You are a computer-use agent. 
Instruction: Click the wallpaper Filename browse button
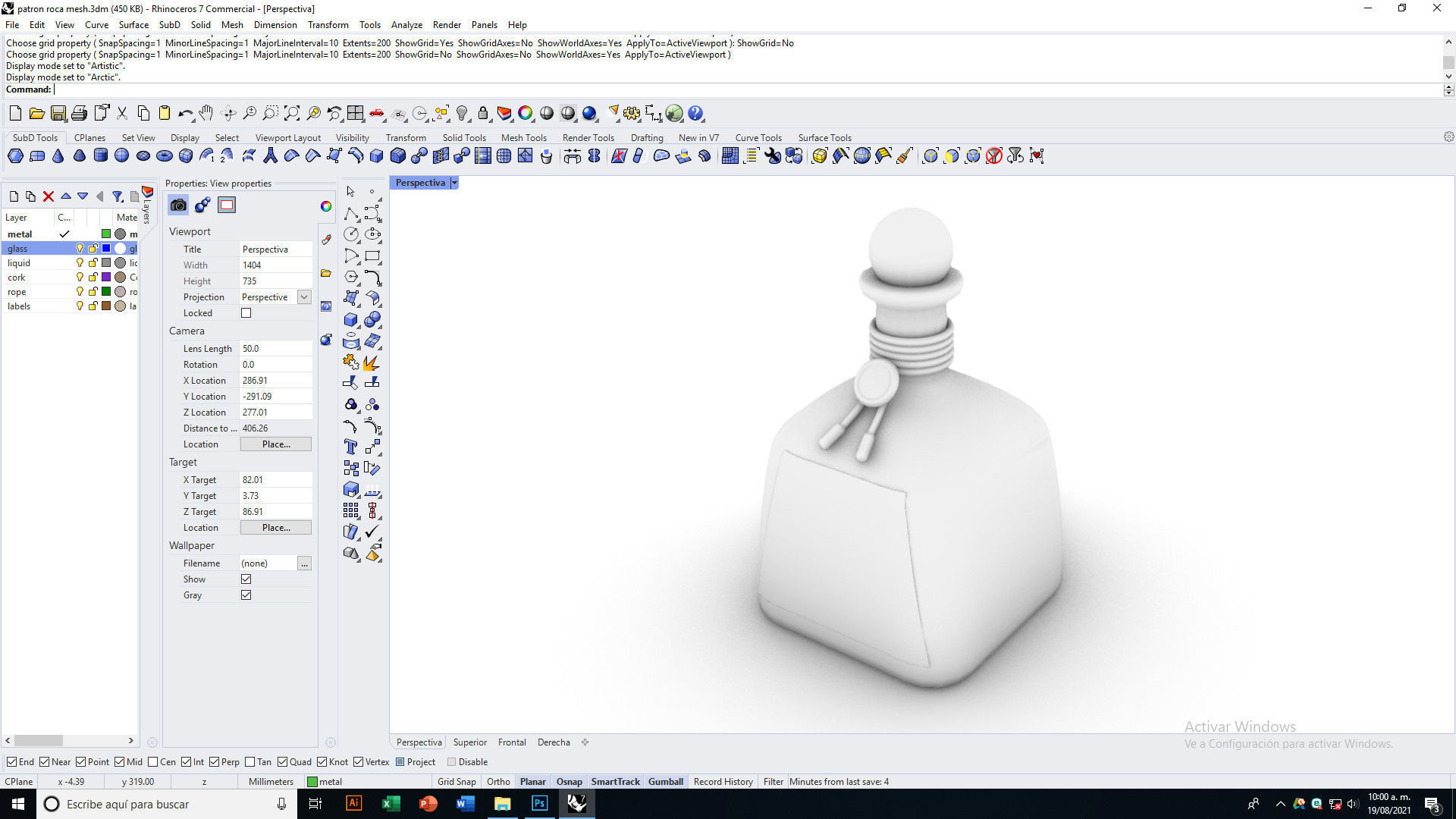pyautogui.click(x=304, y=563)
